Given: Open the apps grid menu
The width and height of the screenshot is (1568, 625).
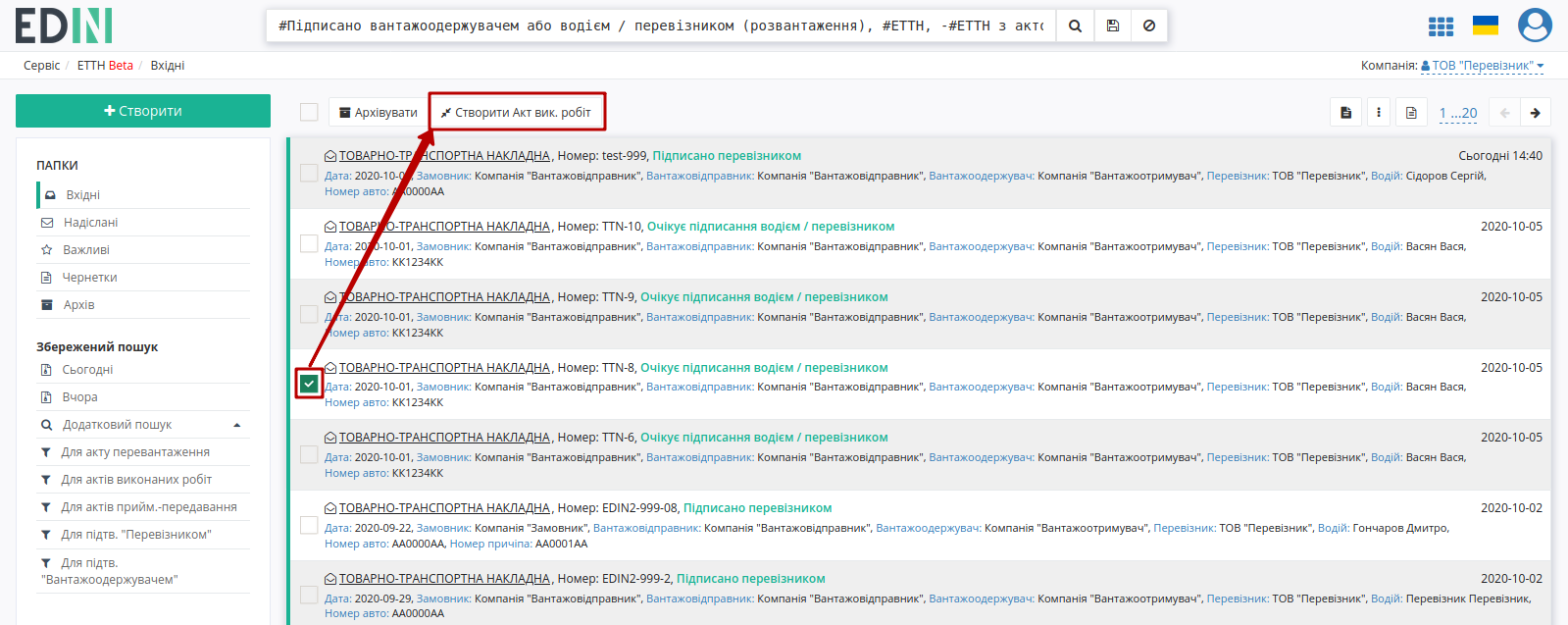Looking at the screenshot, I should pyautogui.click(x=1441, y=26).
